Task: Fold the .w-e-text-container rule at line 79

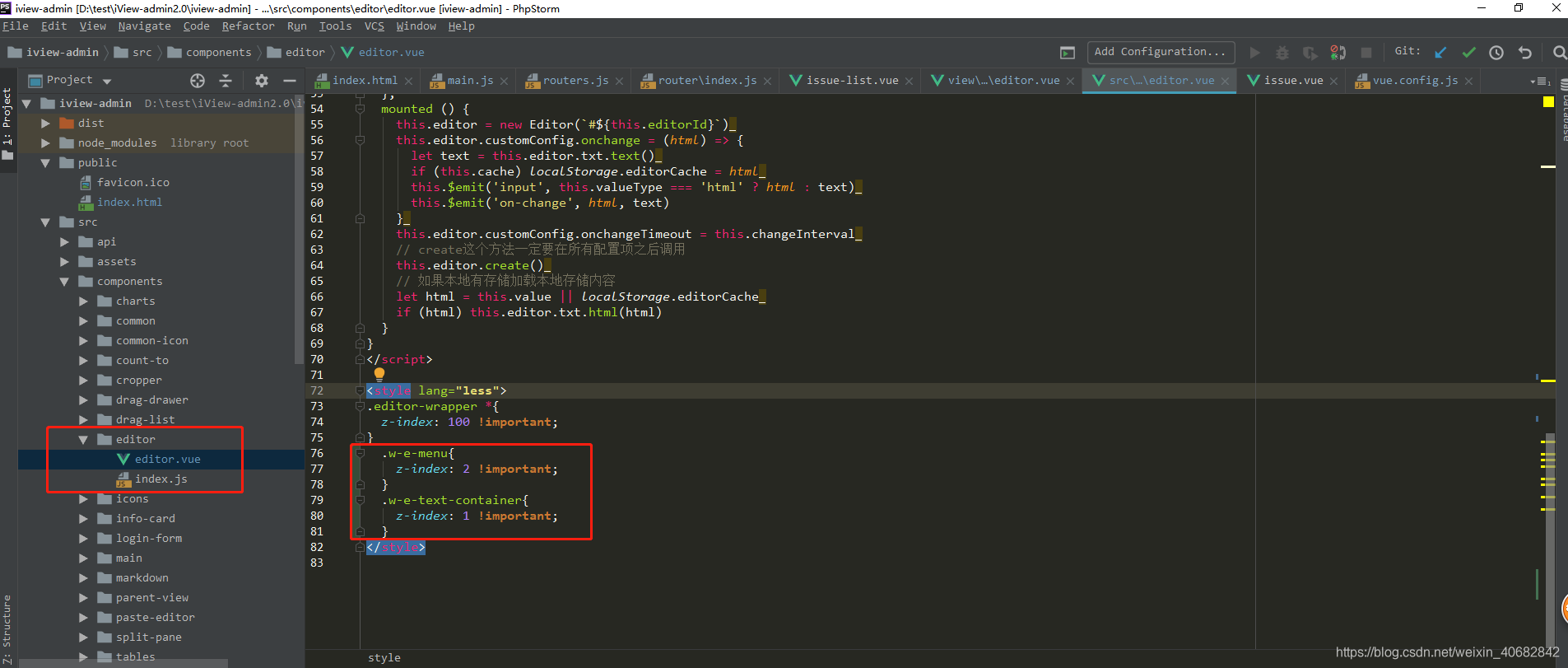Action: click(x=360, y=500)
